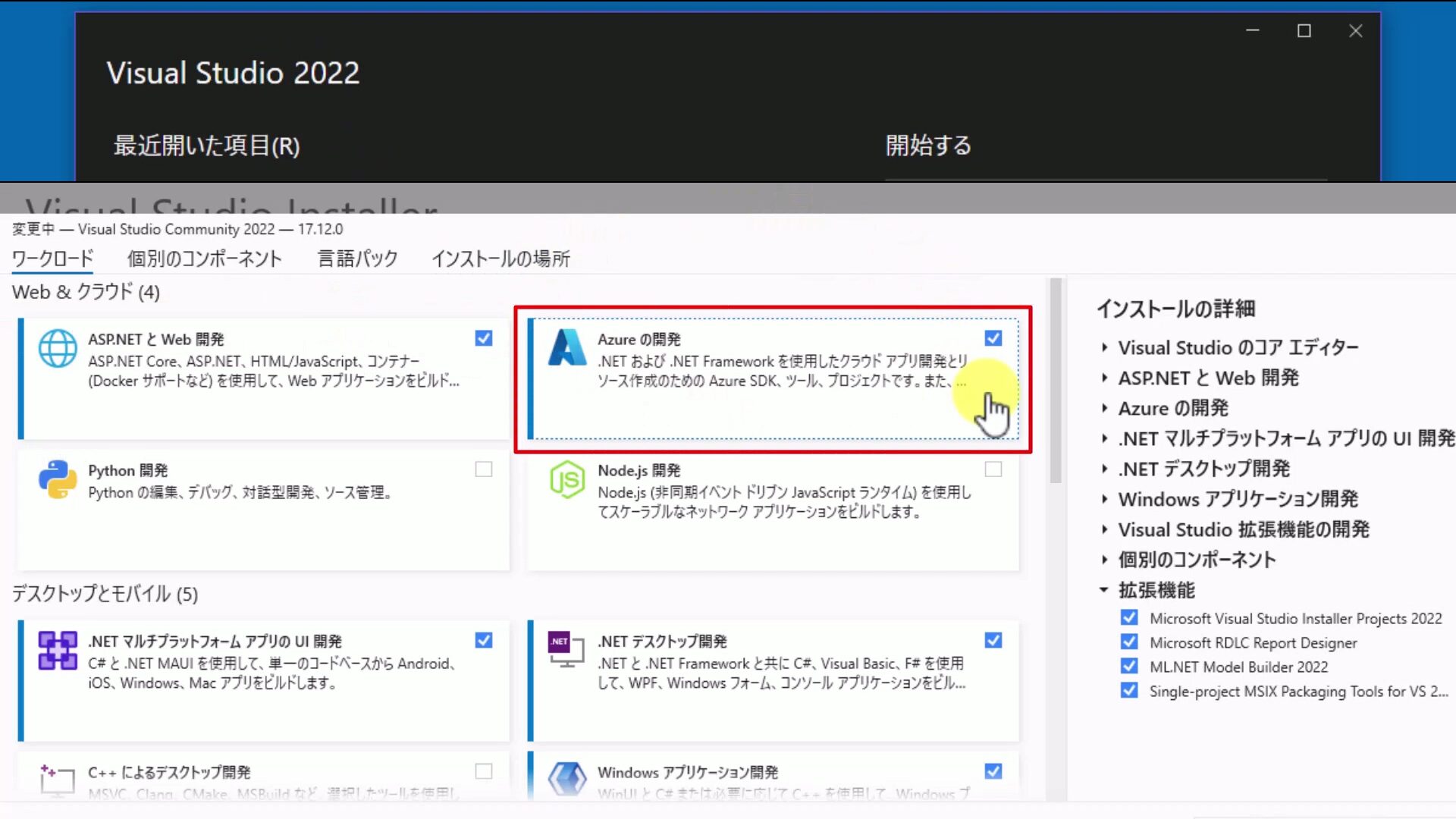Image resolution: width=1456 pixels, height=819 pixels.
Task: Click the C++ によるデスクトップ開発 title
Action: pyautogui.click(x=169, y=772)
